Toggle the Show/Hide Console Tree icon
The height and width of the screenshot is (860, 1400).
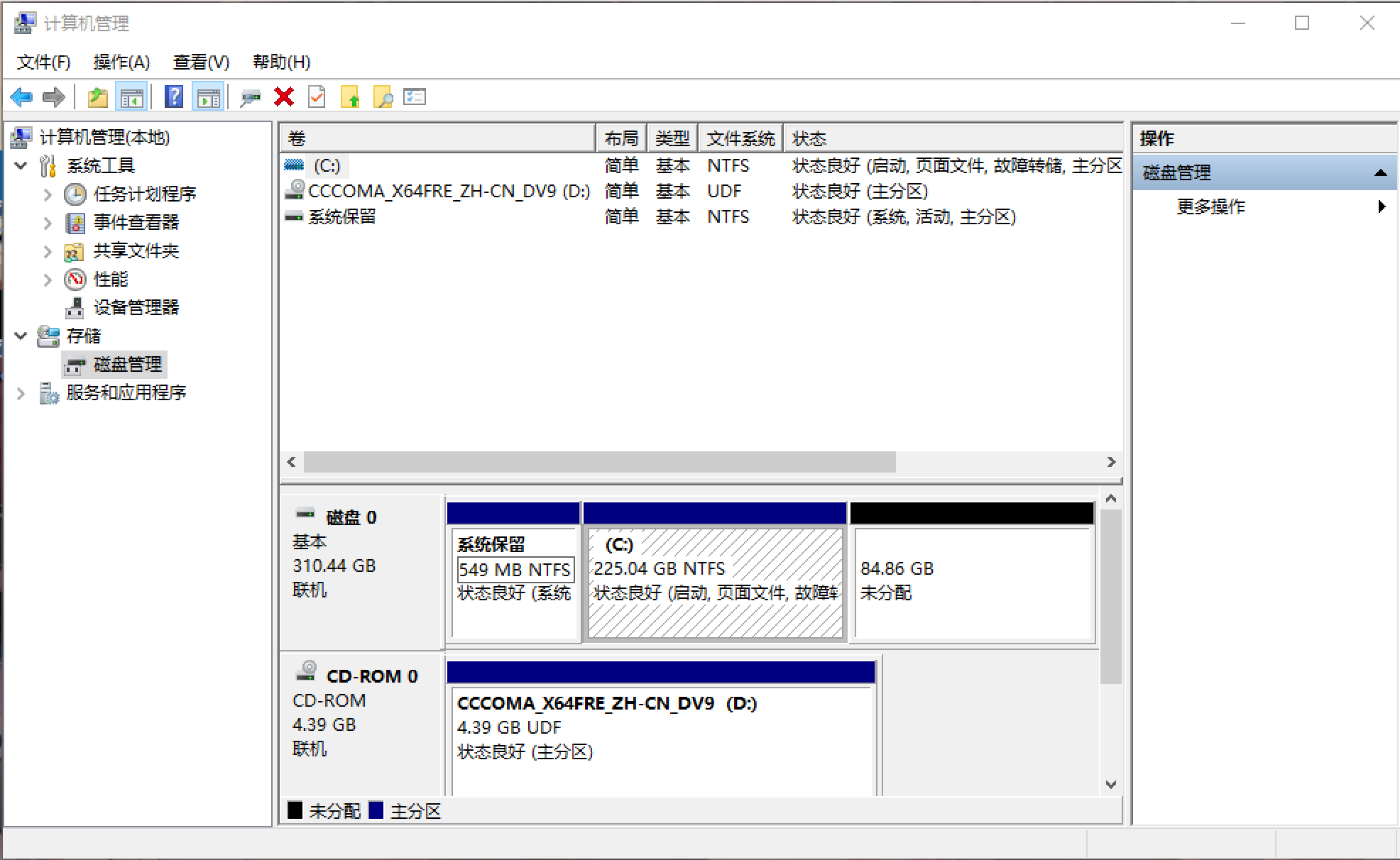(x=132, y=97)
